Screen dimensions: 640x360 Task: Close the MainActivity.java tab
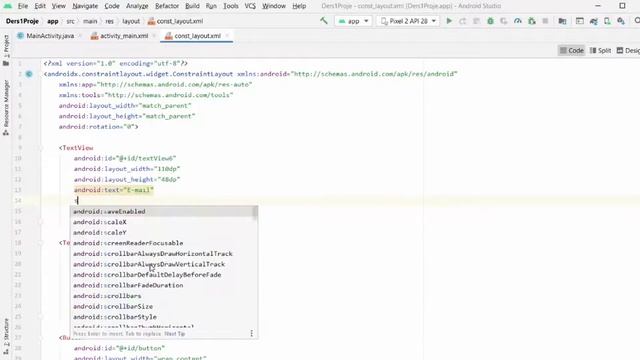(80, 36)
